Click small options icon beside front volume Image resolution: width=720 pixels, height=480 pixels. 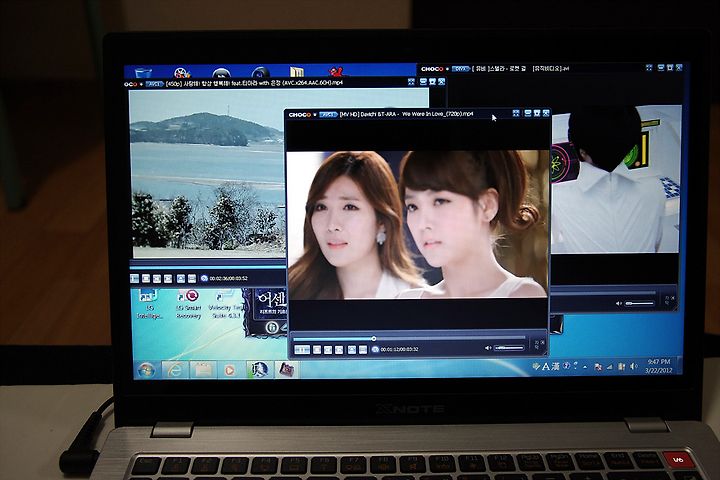(539, 345)
